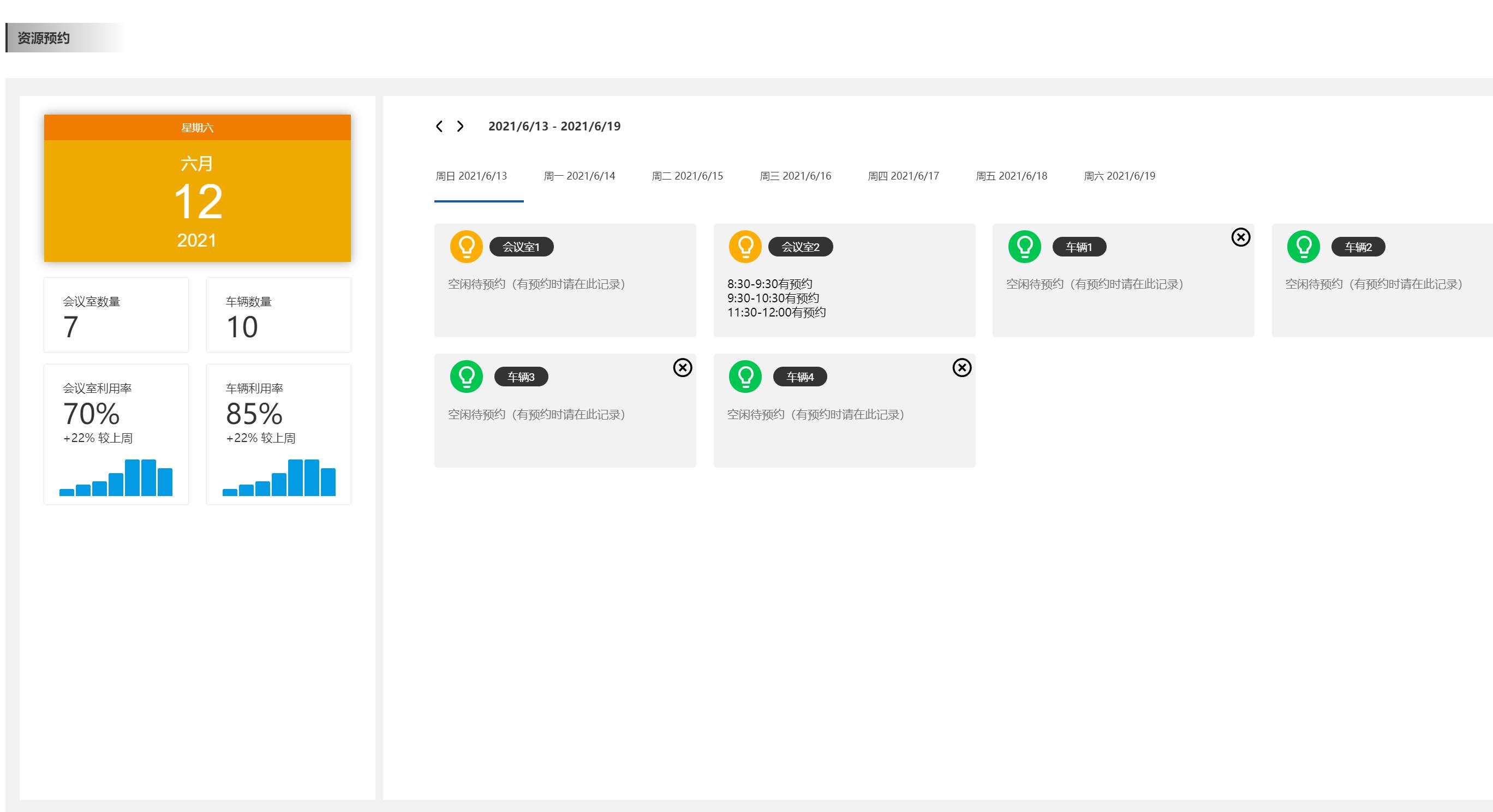Click the 会议室利用率 bar chart
This screenshot has width=1493, height=812.
pos(116,477)
